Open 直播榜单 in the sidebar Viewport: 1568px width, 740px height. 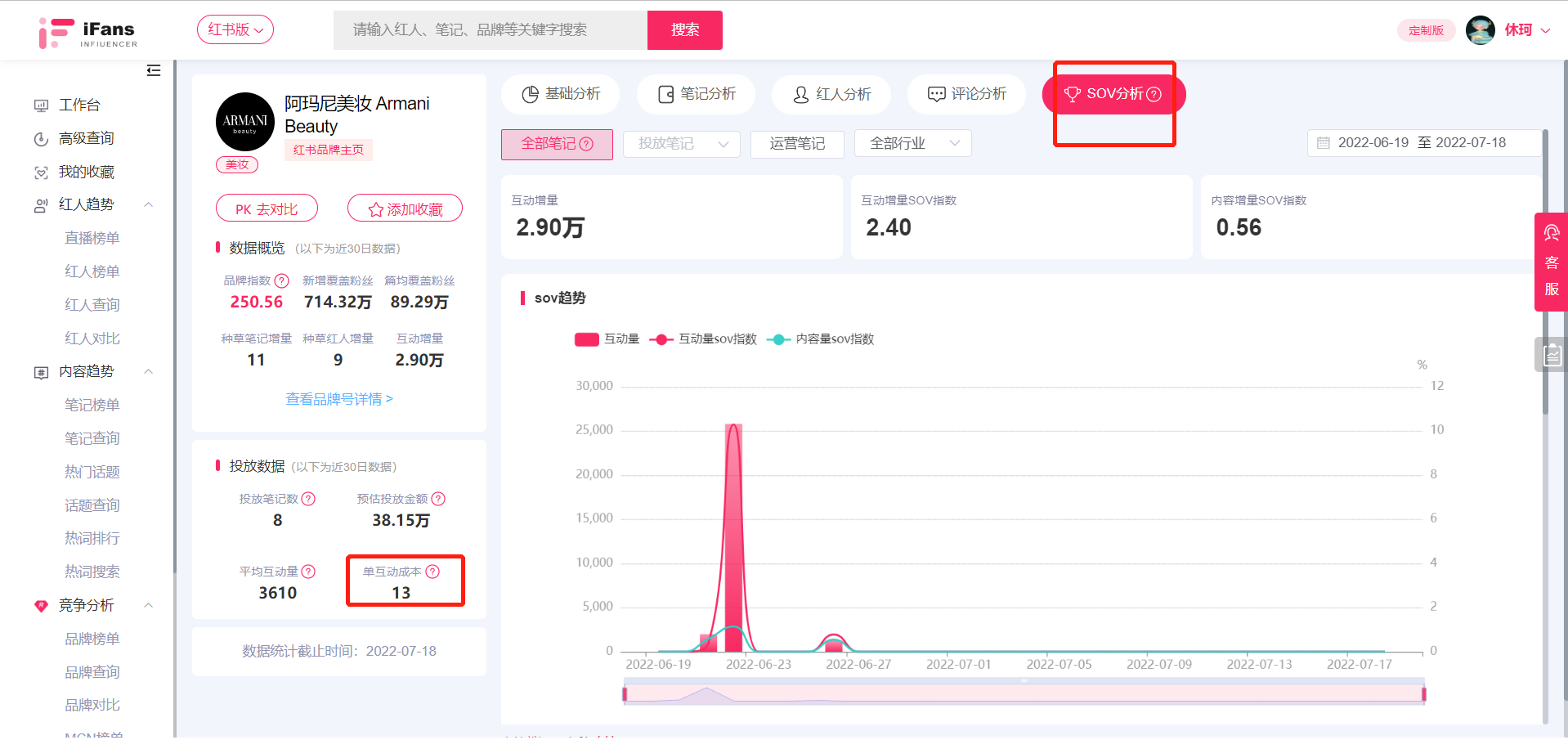(92, 239)
